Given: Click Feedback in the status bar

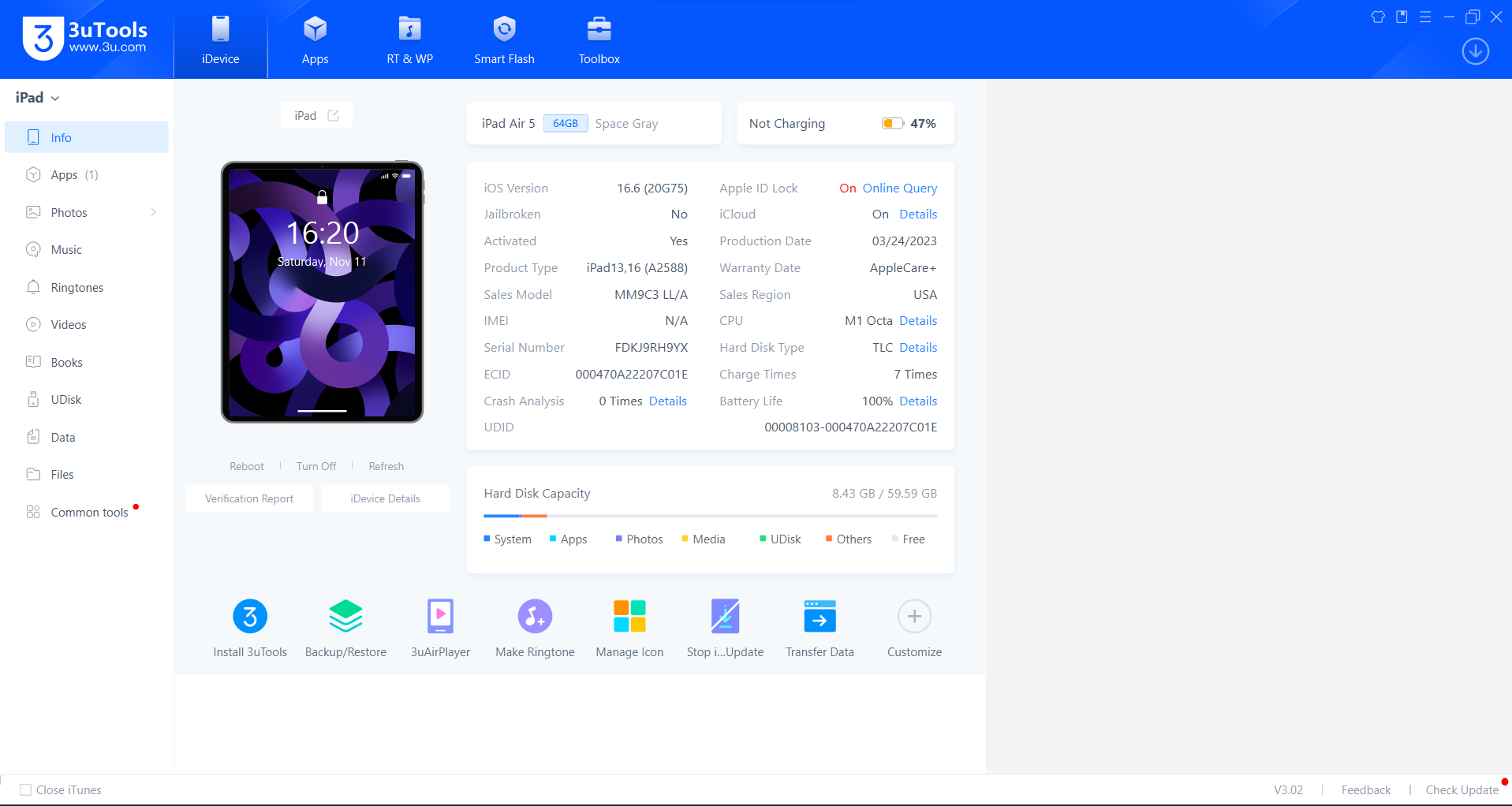Looking at the screenshot, I should (1366, 790).
